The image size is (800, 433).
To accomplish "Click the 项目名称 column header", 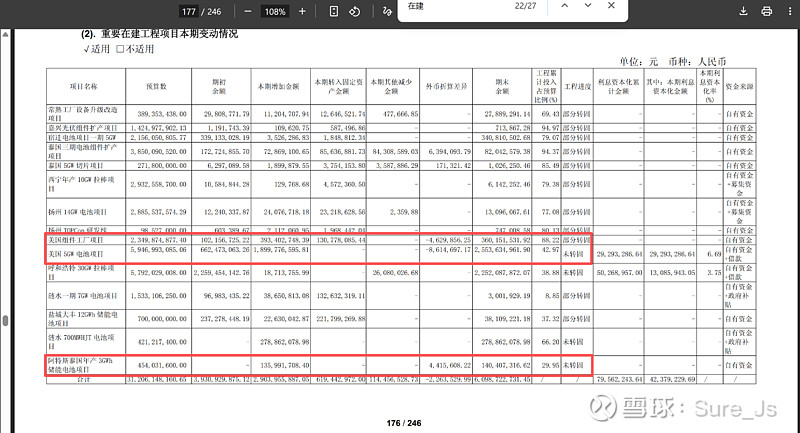I will coord(82,86).
